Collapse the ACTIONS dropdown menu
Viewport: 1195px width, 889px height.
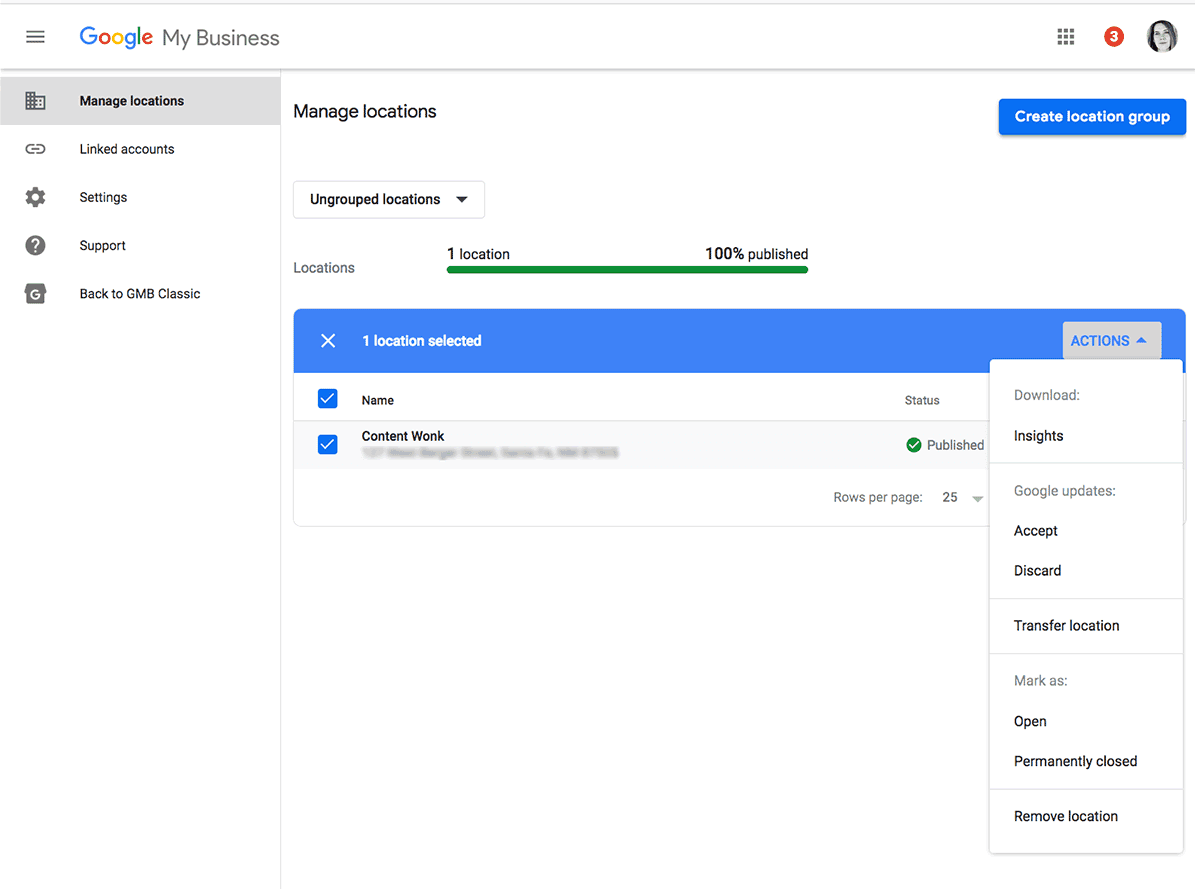pos(1112,341)
